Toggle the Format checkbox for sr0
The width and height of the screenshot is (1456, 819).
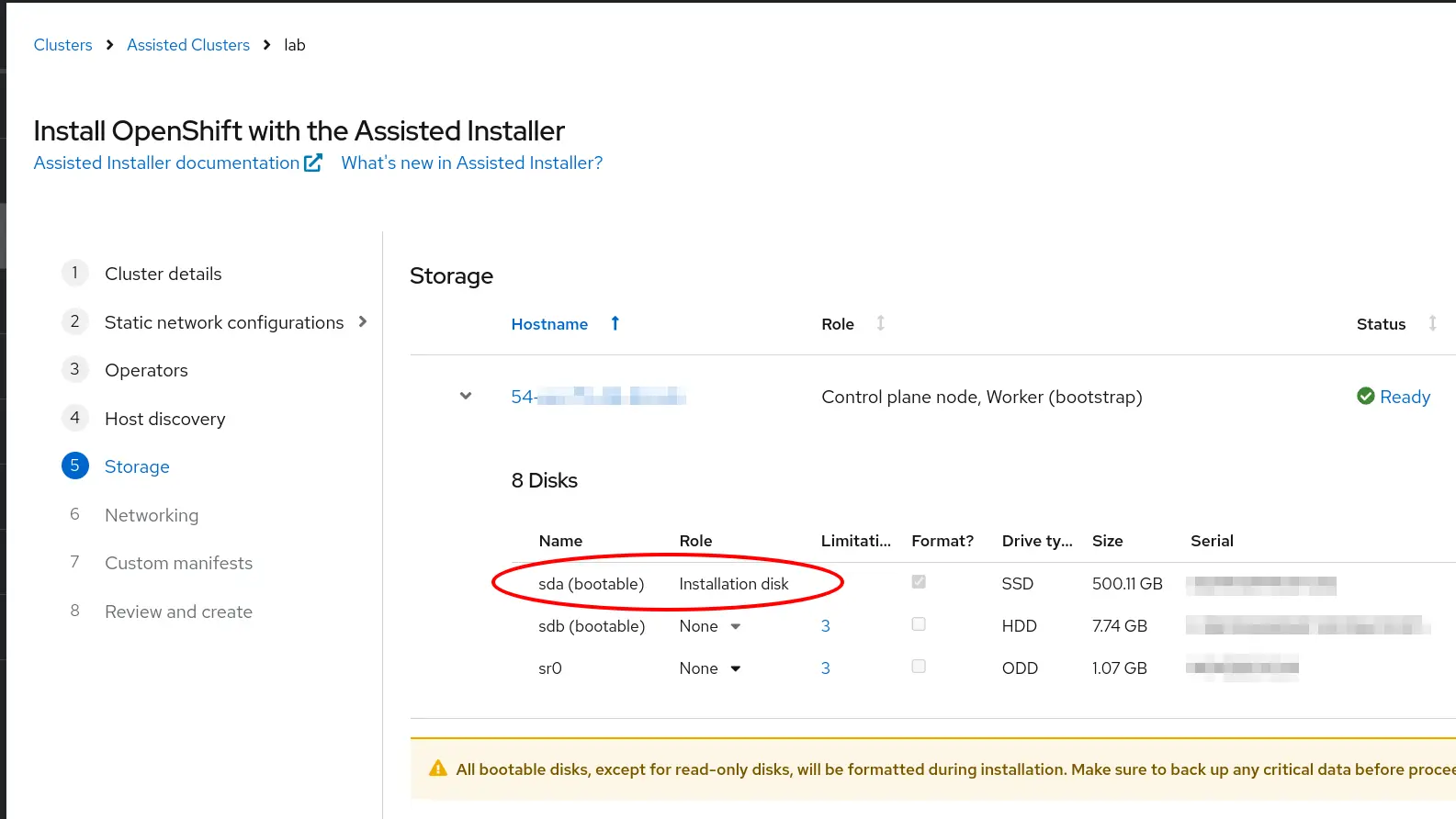tap(919, 667)
